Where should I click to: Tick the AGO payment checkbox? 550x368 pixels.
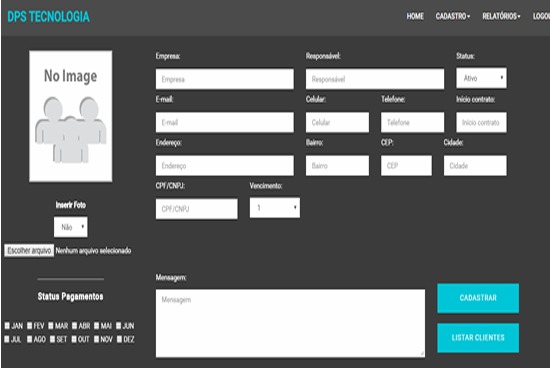click(29, 339)
